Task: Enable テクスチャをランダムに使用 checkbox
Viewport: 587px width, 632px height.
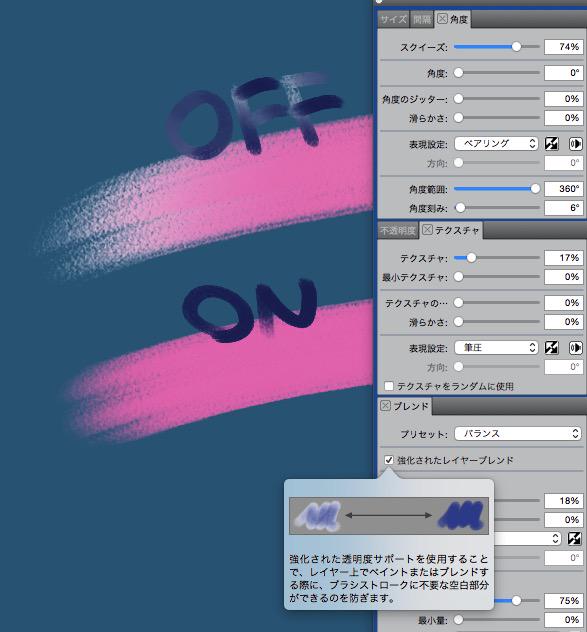Action: pyautogui.click(x=389, y=386)
